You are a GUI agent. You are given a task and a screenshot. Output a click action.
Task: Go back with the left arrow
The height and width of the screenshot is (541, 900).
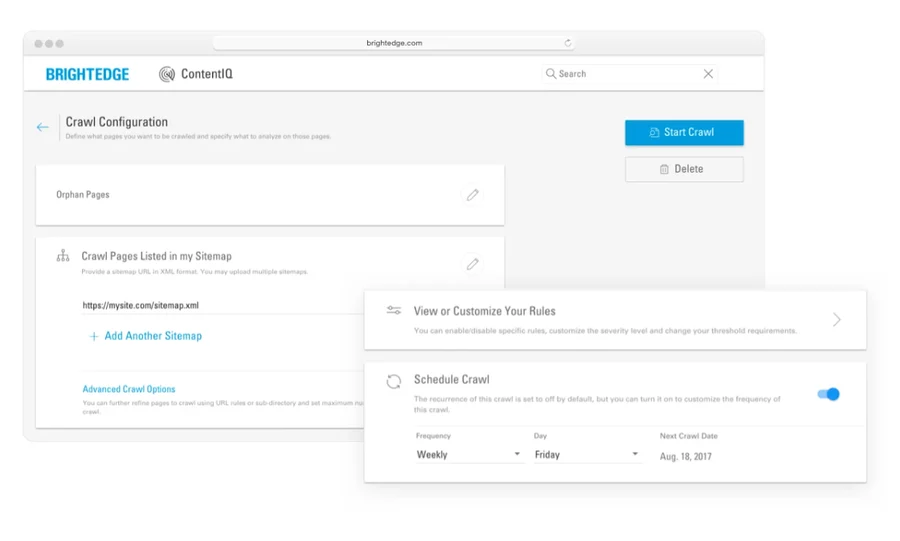pos(42,127)
